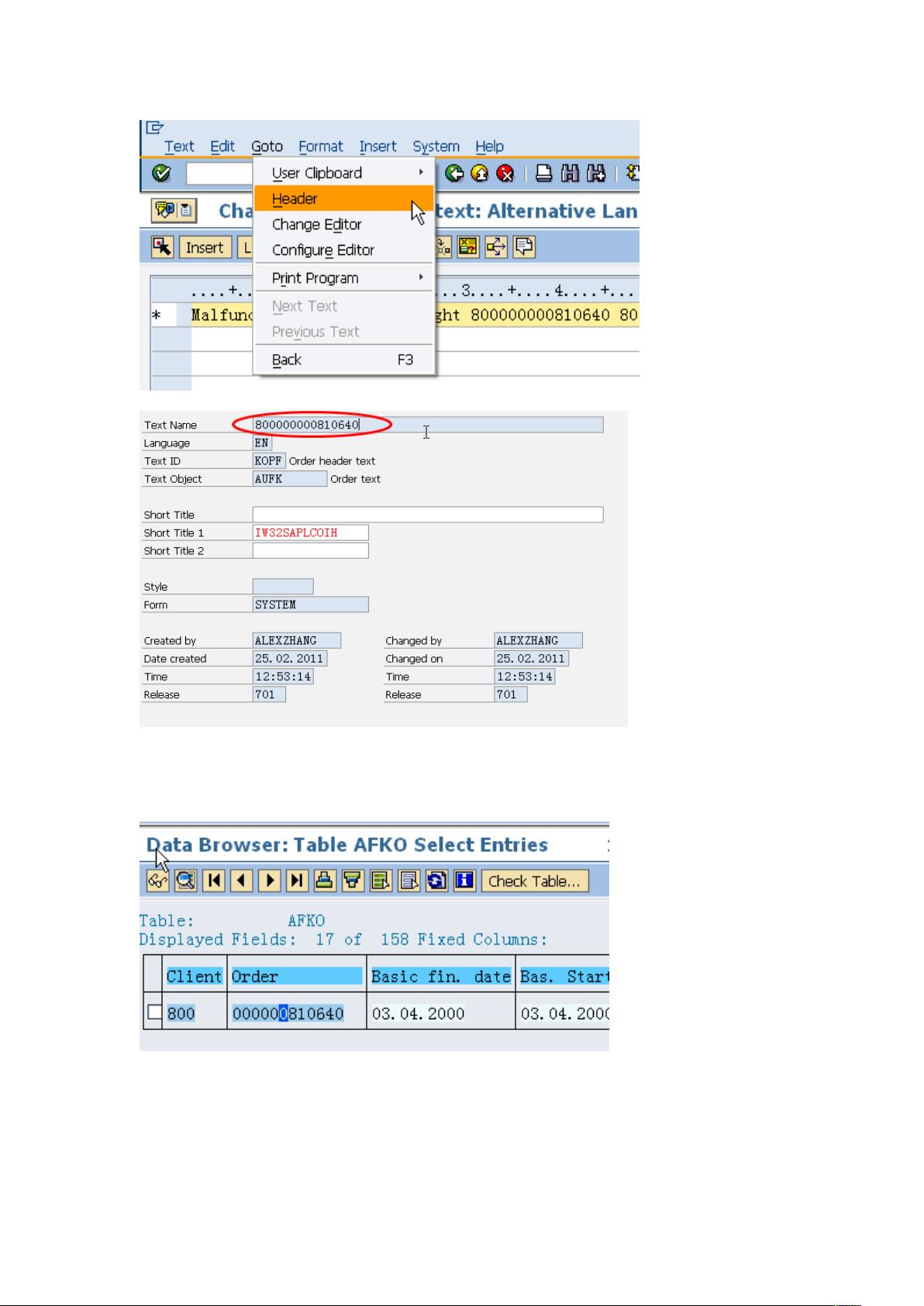Click the empty Style field

click(x=283, y=587)
